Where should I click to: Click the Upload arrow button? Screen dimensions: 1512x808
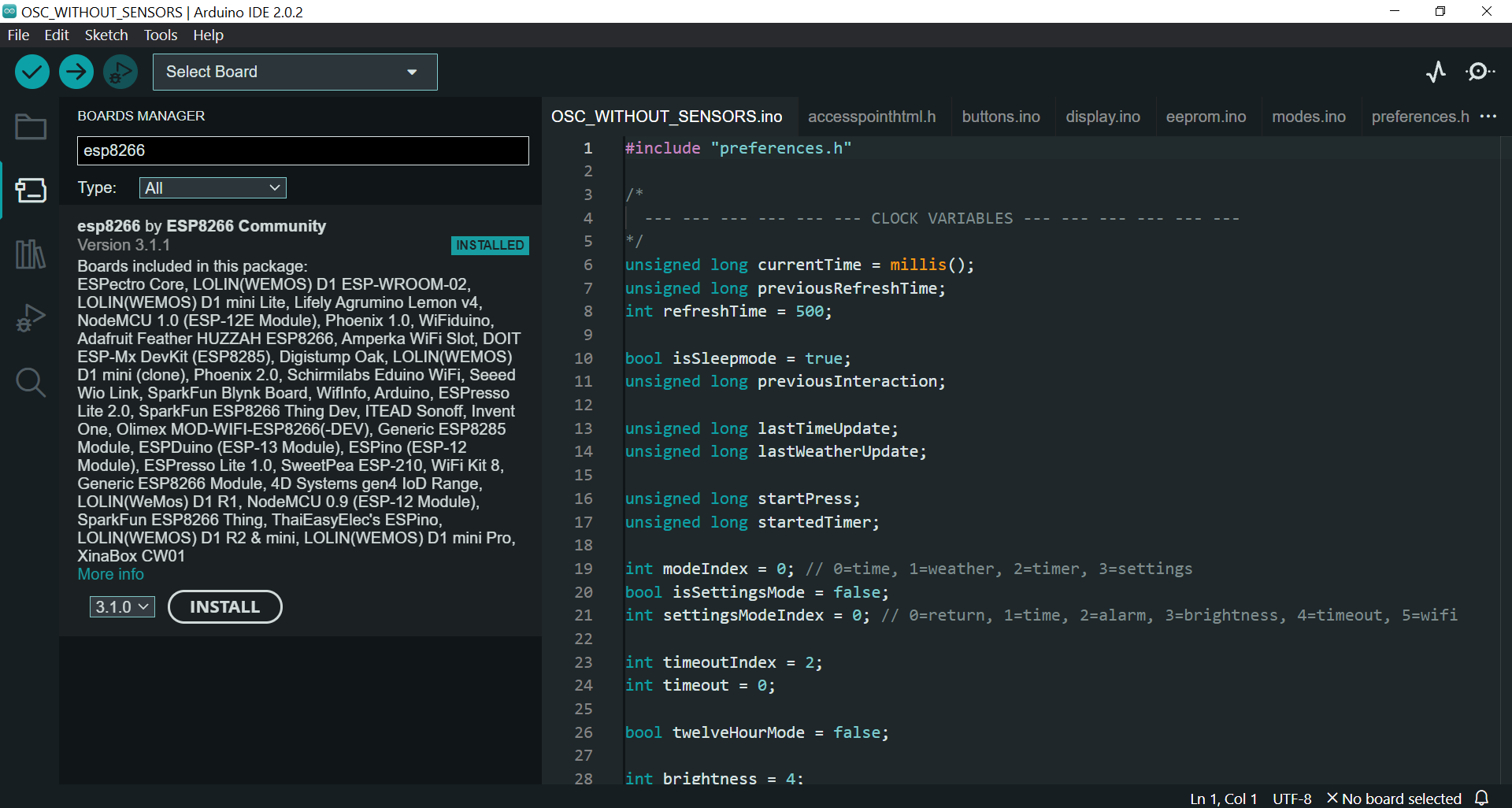click(x=76, y=72)
